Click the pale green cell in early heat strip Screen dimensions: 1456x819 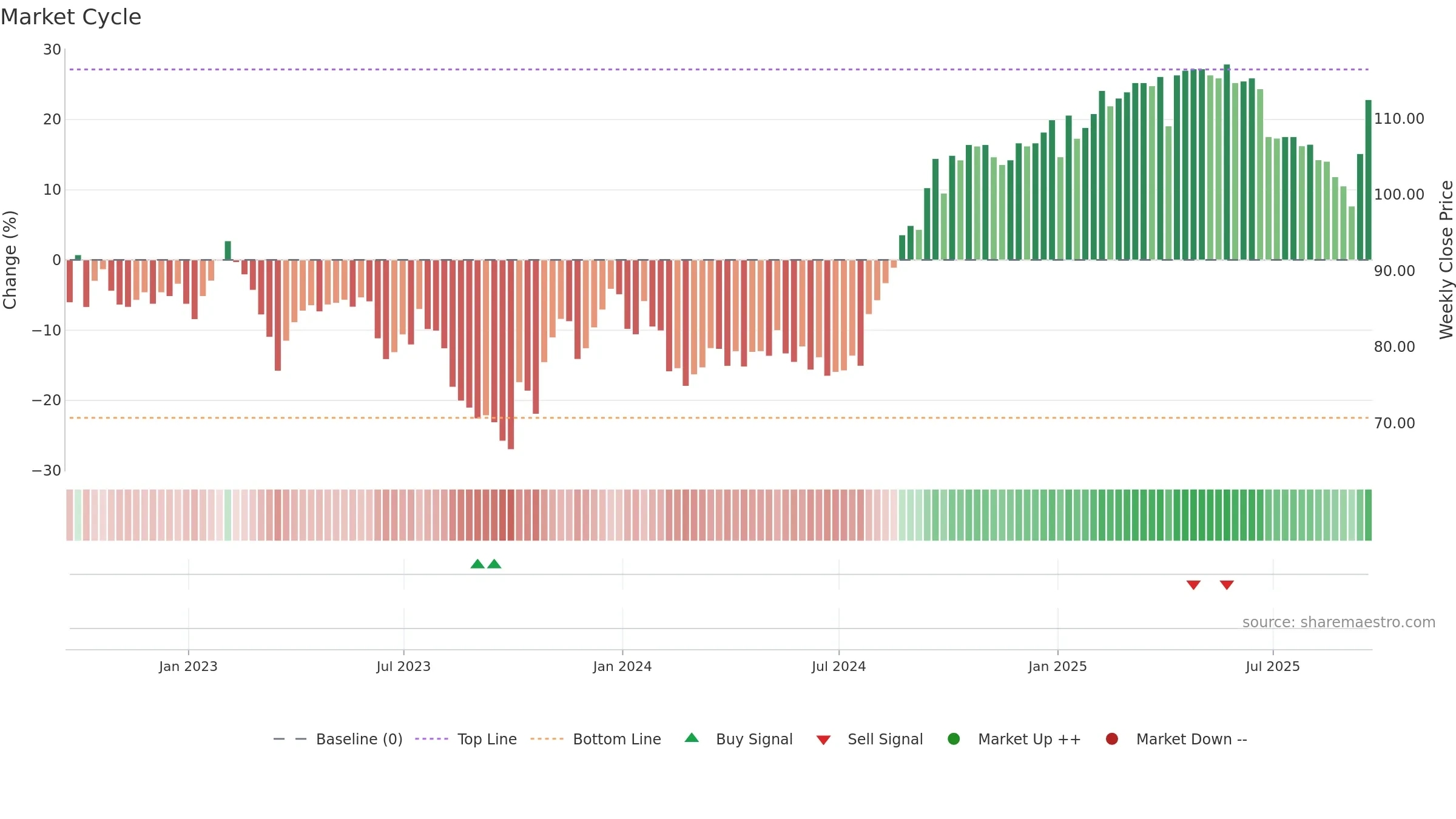click(78, 515)
